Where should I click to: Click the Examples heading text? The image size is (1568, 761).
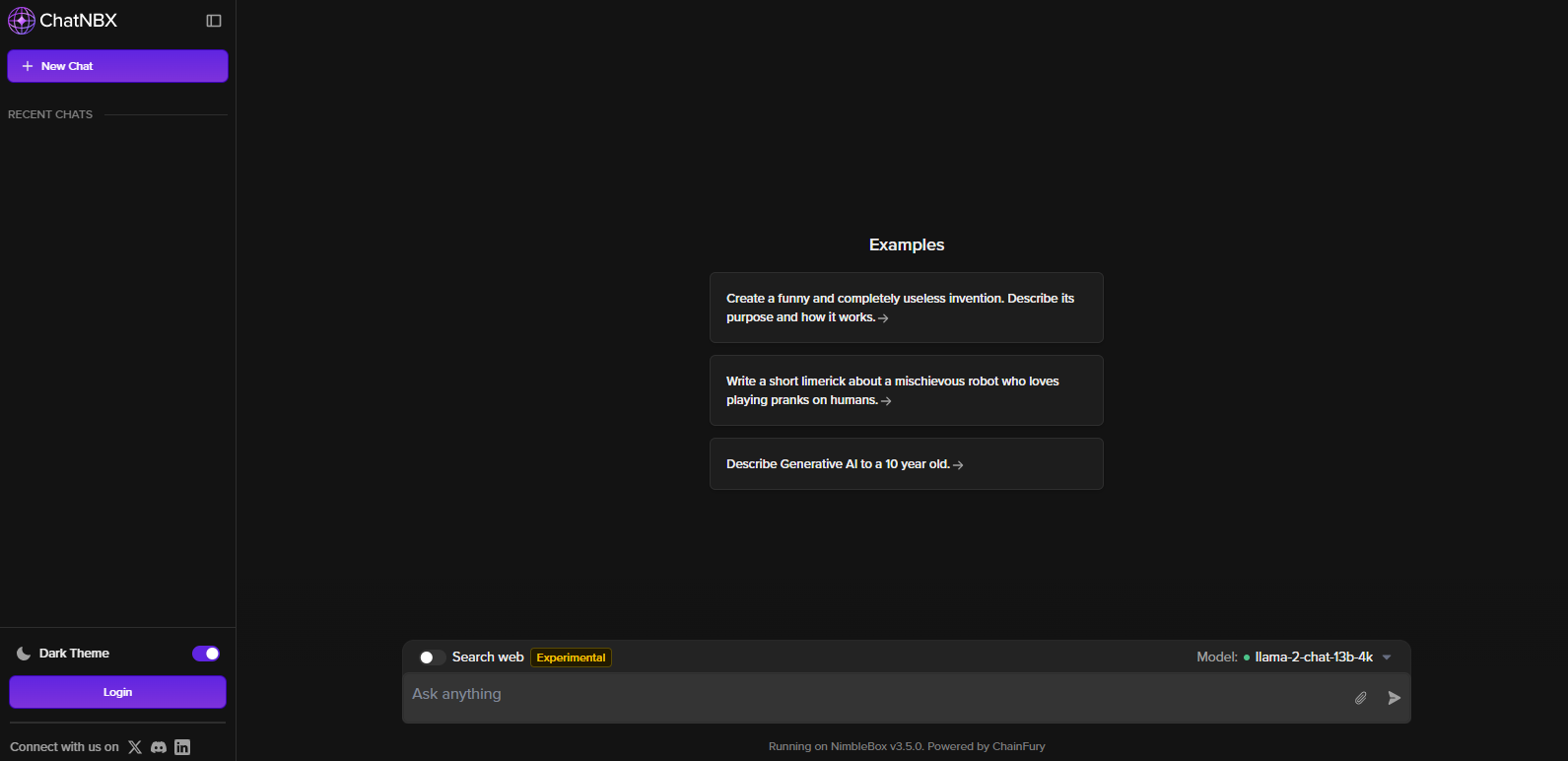pyautogui.click(x=907, y=244)
